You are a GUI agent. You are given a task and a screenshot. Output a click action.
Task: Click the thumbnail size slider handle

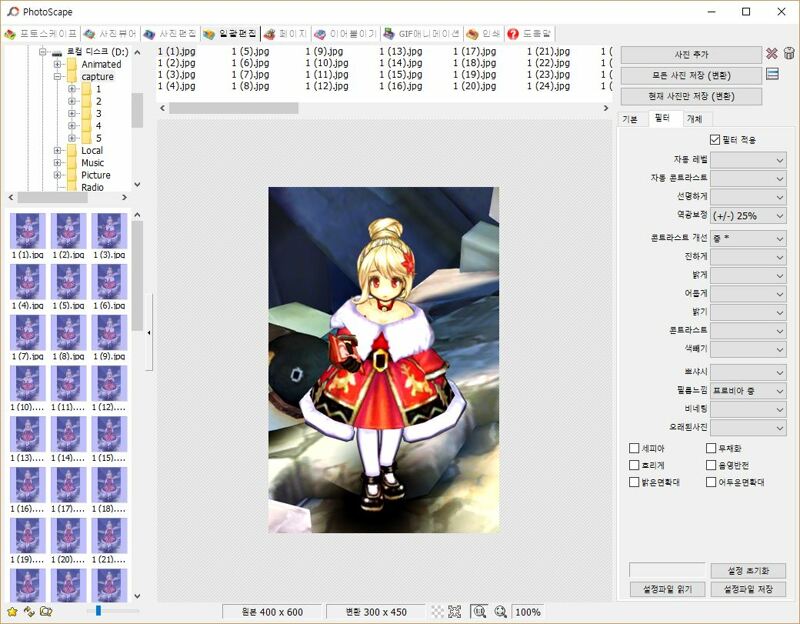tap(98, 611)
